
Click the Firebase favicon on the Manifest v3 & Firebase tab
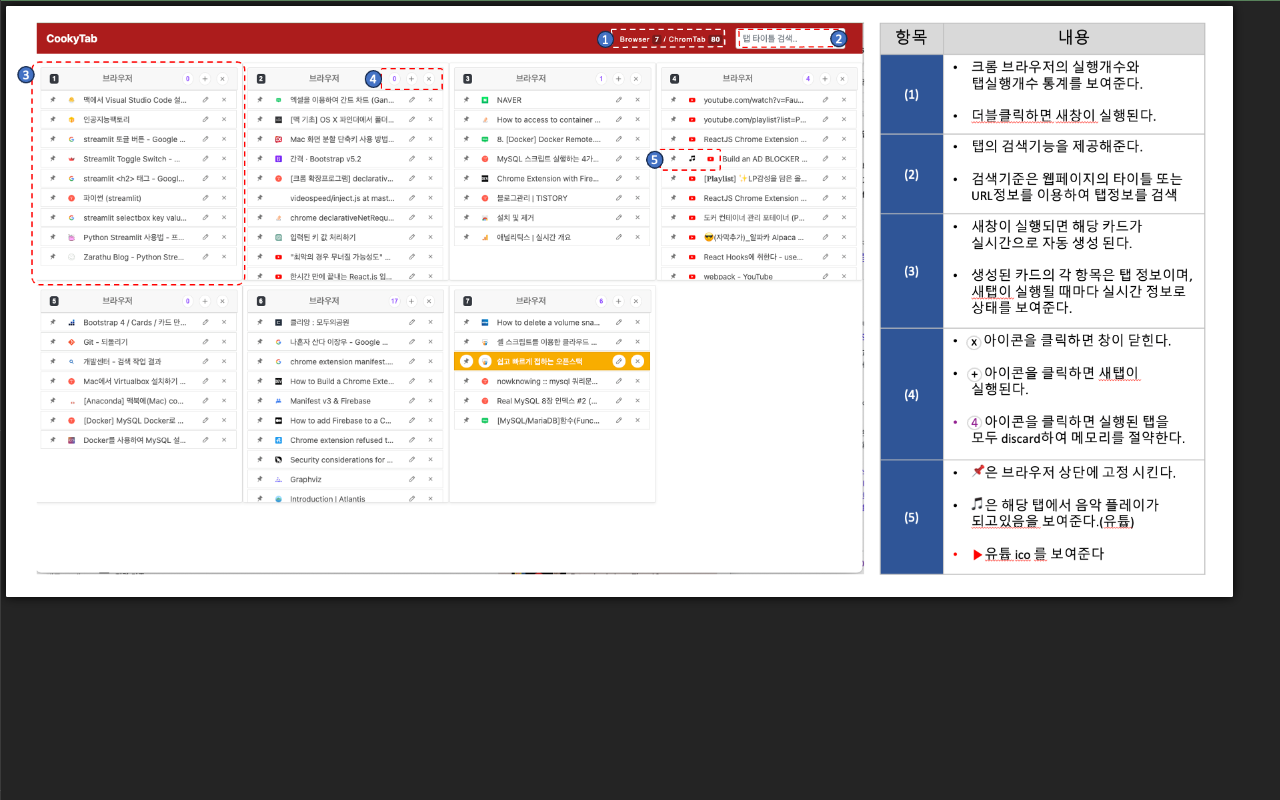pyautogui.click(x=279, y=401)
